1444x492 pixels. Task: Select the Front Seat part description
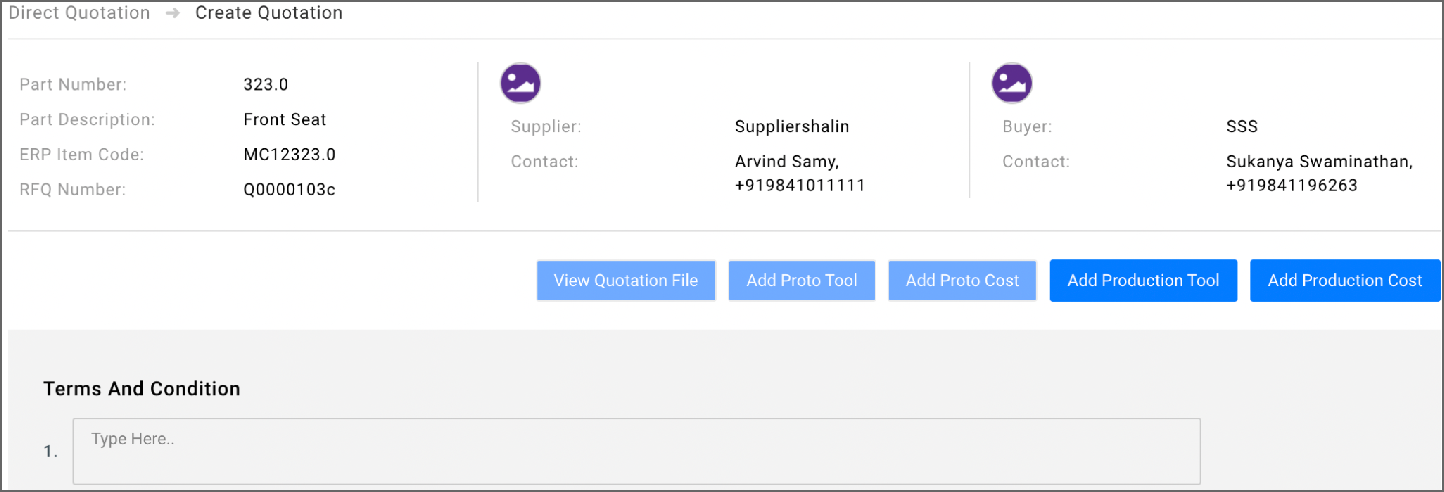(x=285, y=120)
